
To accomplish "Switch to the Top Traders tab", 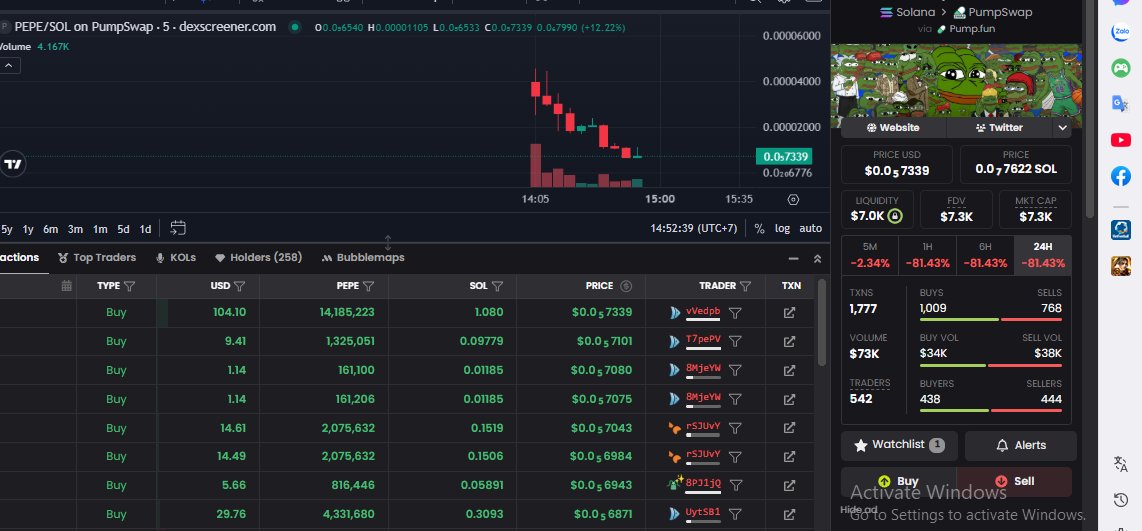I will (97, 257).
